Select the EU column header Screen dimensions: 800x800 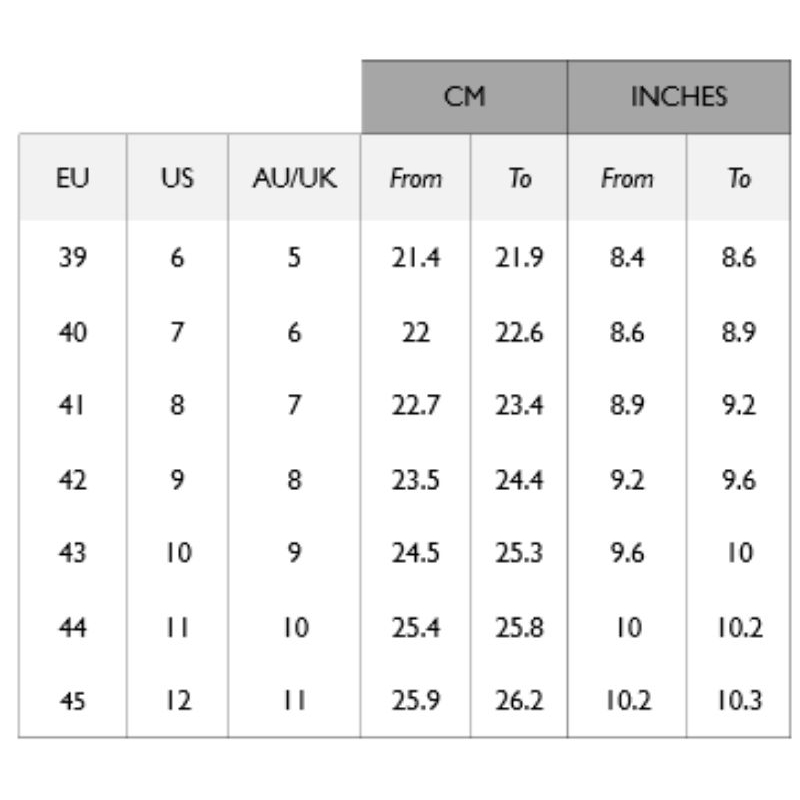(x=72, y=179)
